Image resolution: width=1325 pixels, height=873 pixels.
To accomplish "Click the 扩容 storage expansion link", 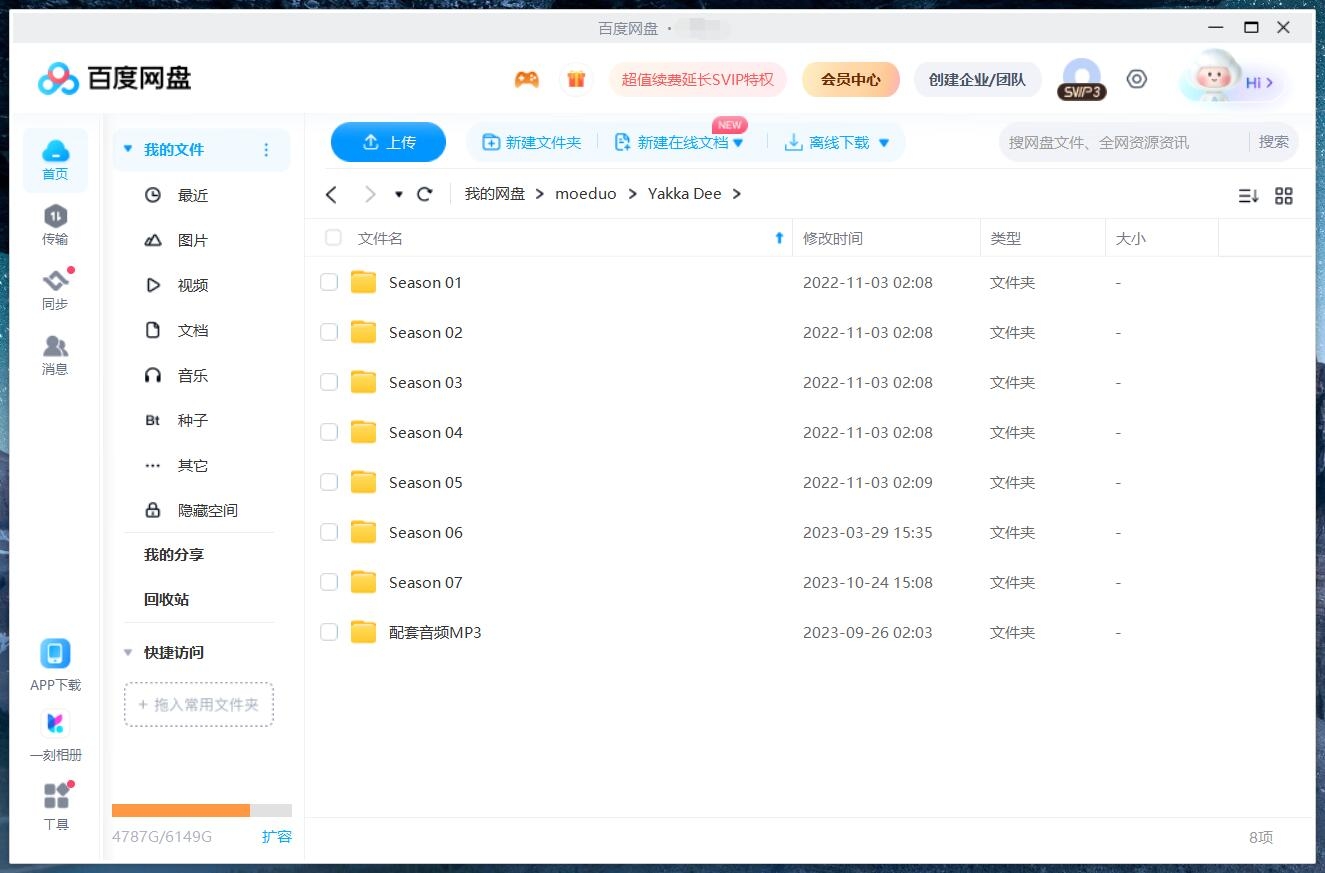I will pos(277,837).
